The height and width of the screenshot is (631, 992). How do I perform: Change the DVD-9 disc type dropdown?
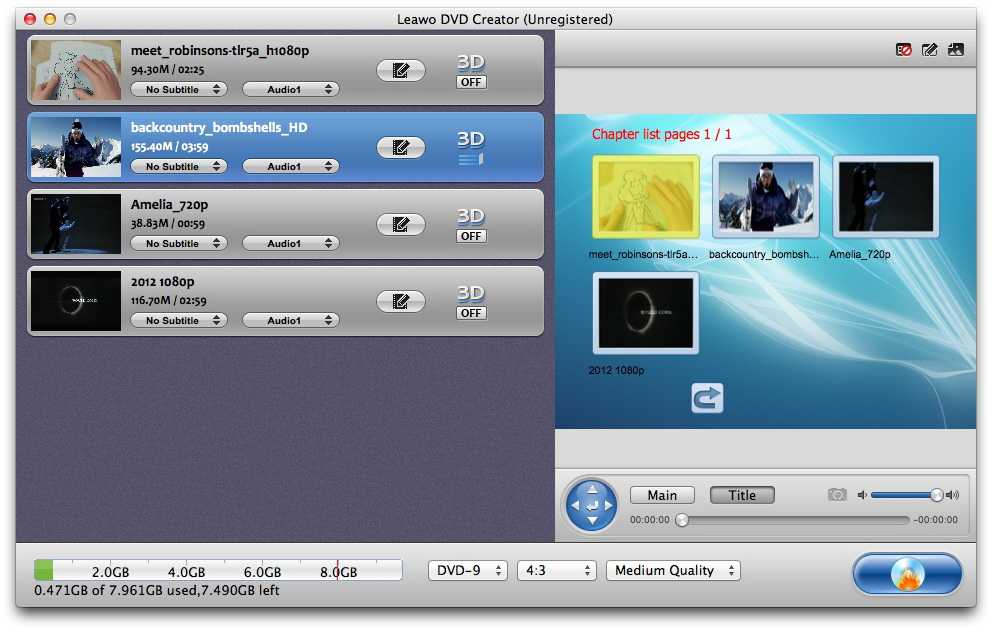pyautogui.click(x=468, y=571)
